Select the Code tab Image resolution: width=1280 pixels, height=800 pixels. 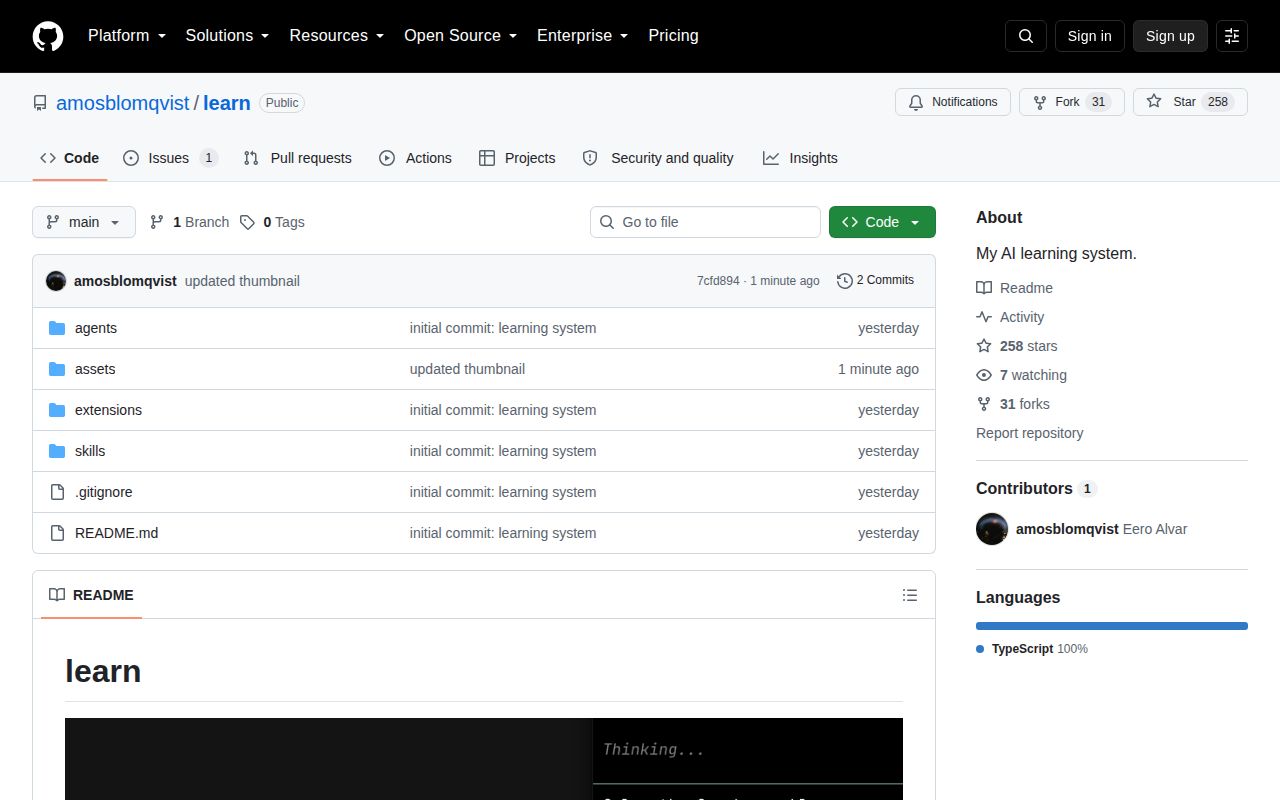pos(69,158)
